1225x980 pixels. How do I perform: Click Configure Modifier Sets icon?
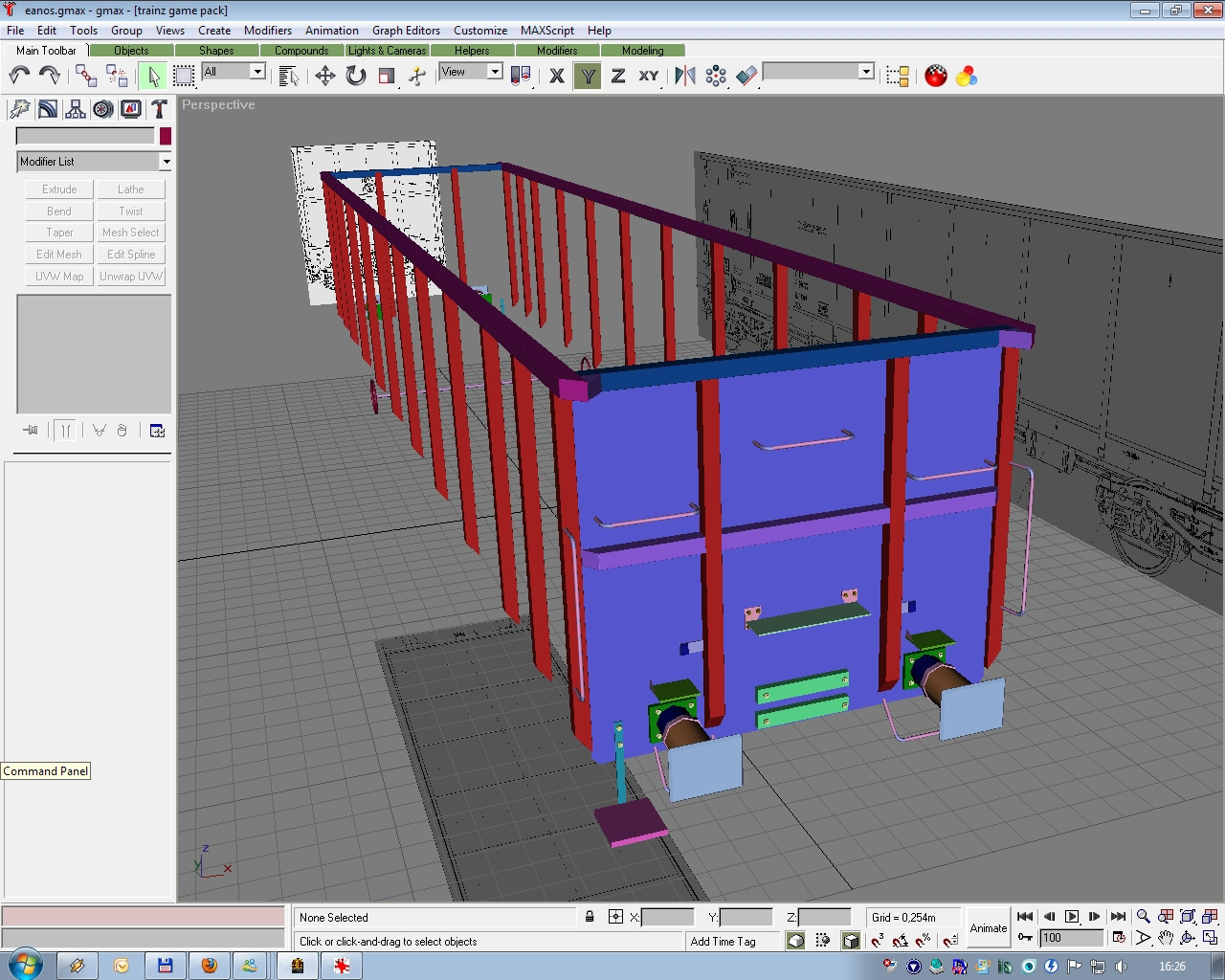click(157, 431)
